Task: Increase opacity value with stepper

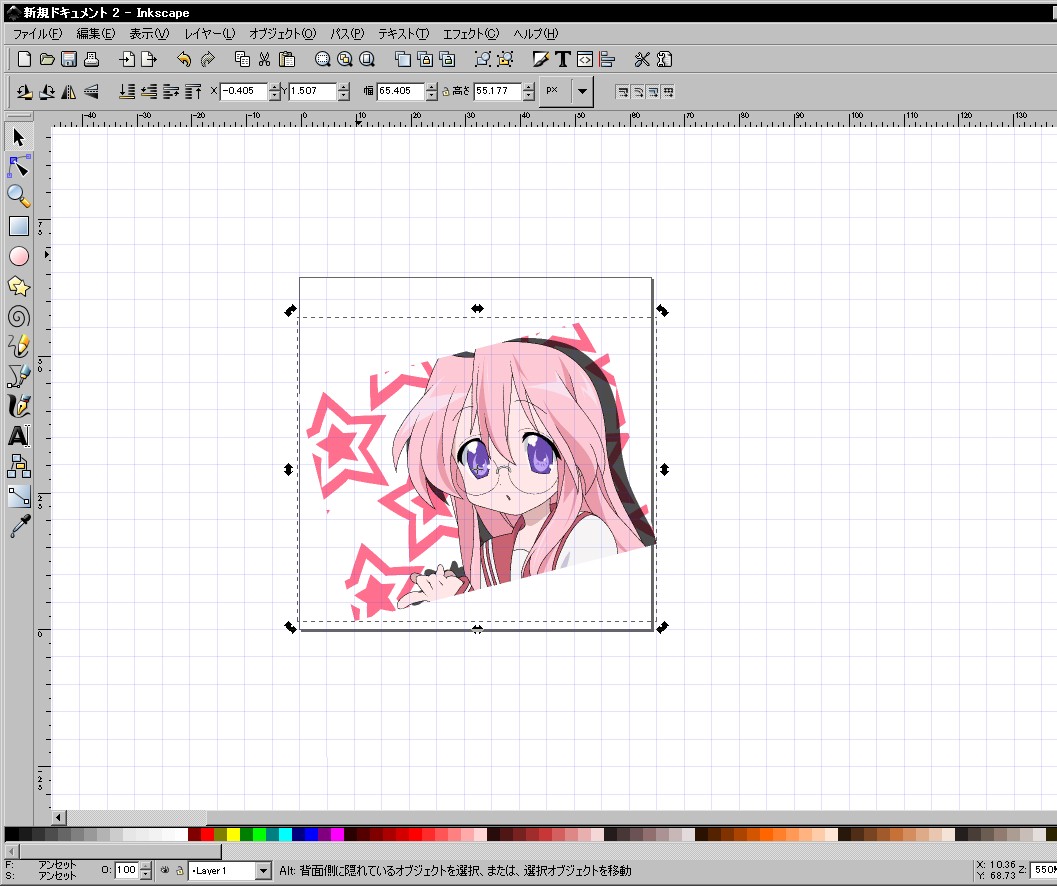Action: click(x=146, y=866)
